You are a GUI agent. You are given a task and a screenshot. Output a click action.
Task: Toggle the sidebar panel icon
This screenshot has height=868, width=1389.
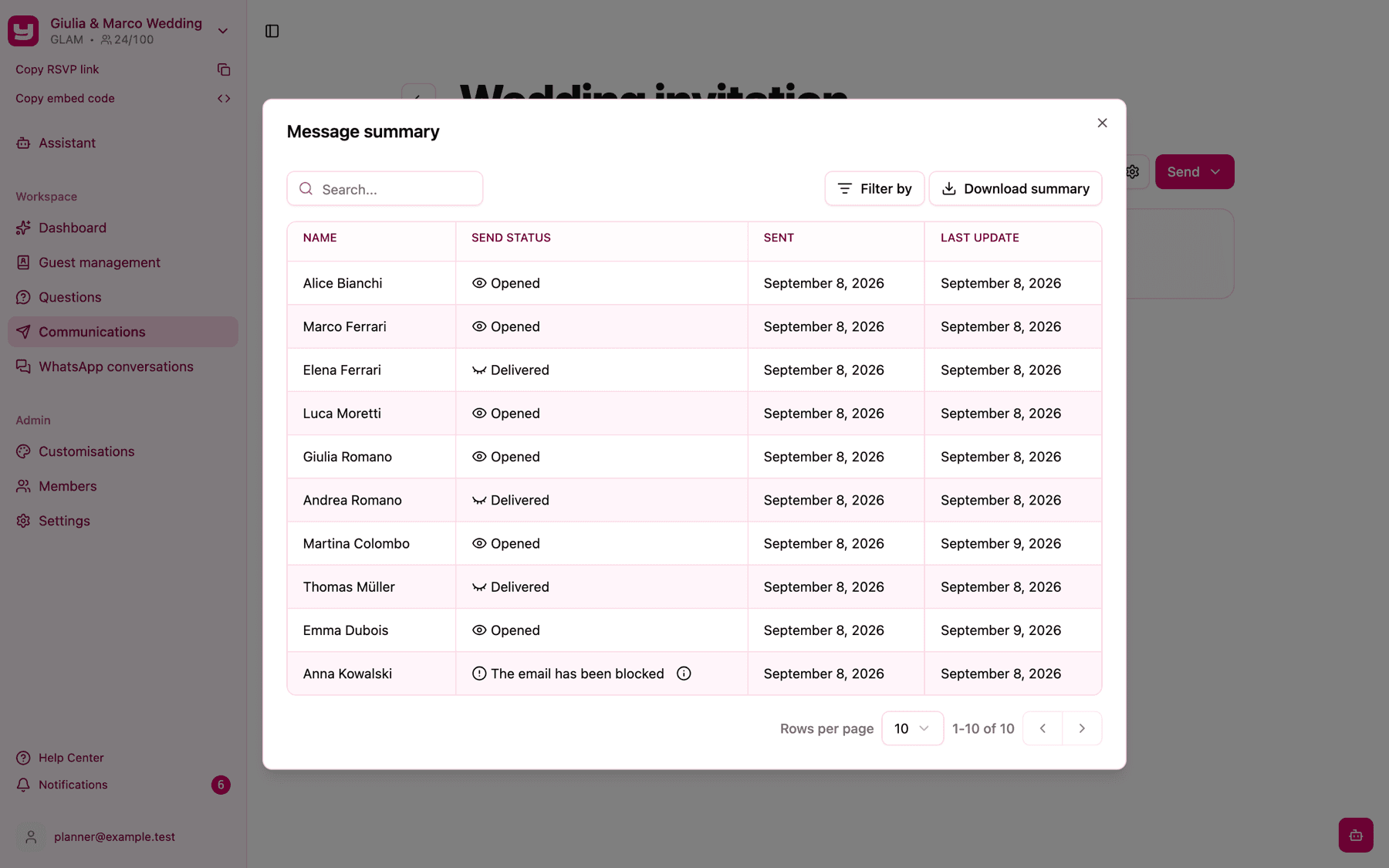(x=272, y=31)
